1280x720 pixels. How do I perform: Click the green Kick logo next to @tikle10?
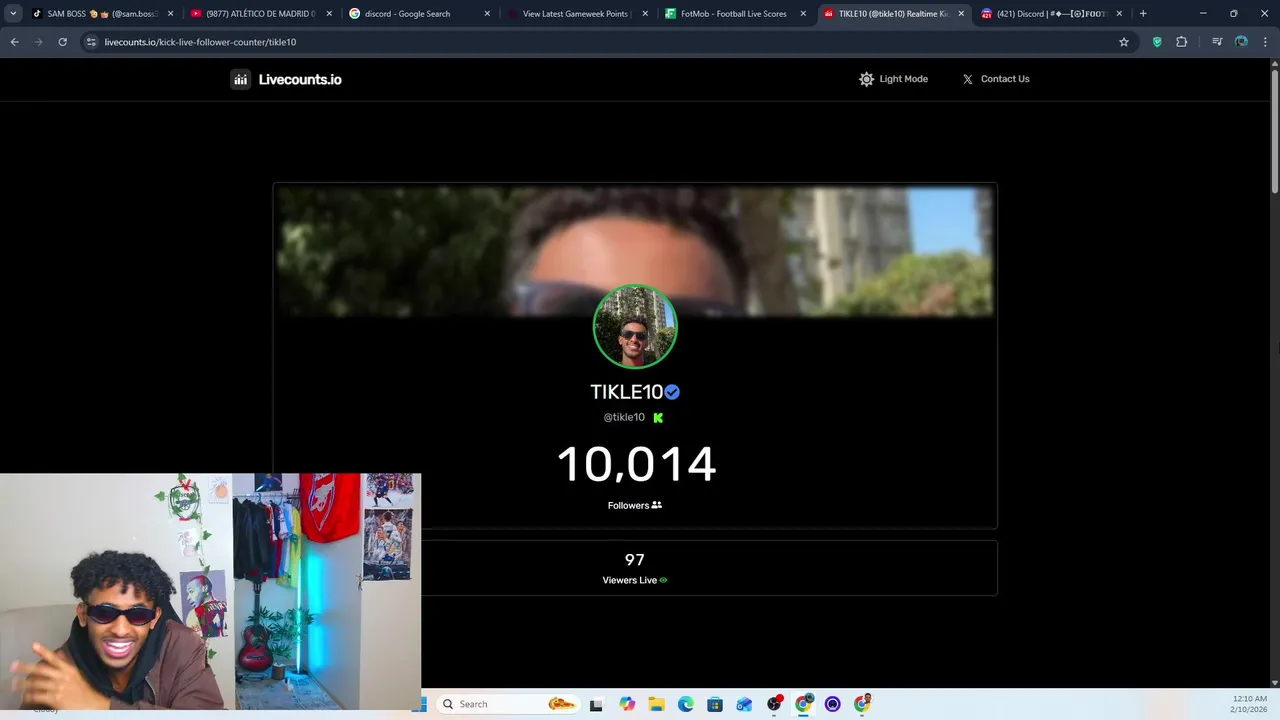[658, 418]
